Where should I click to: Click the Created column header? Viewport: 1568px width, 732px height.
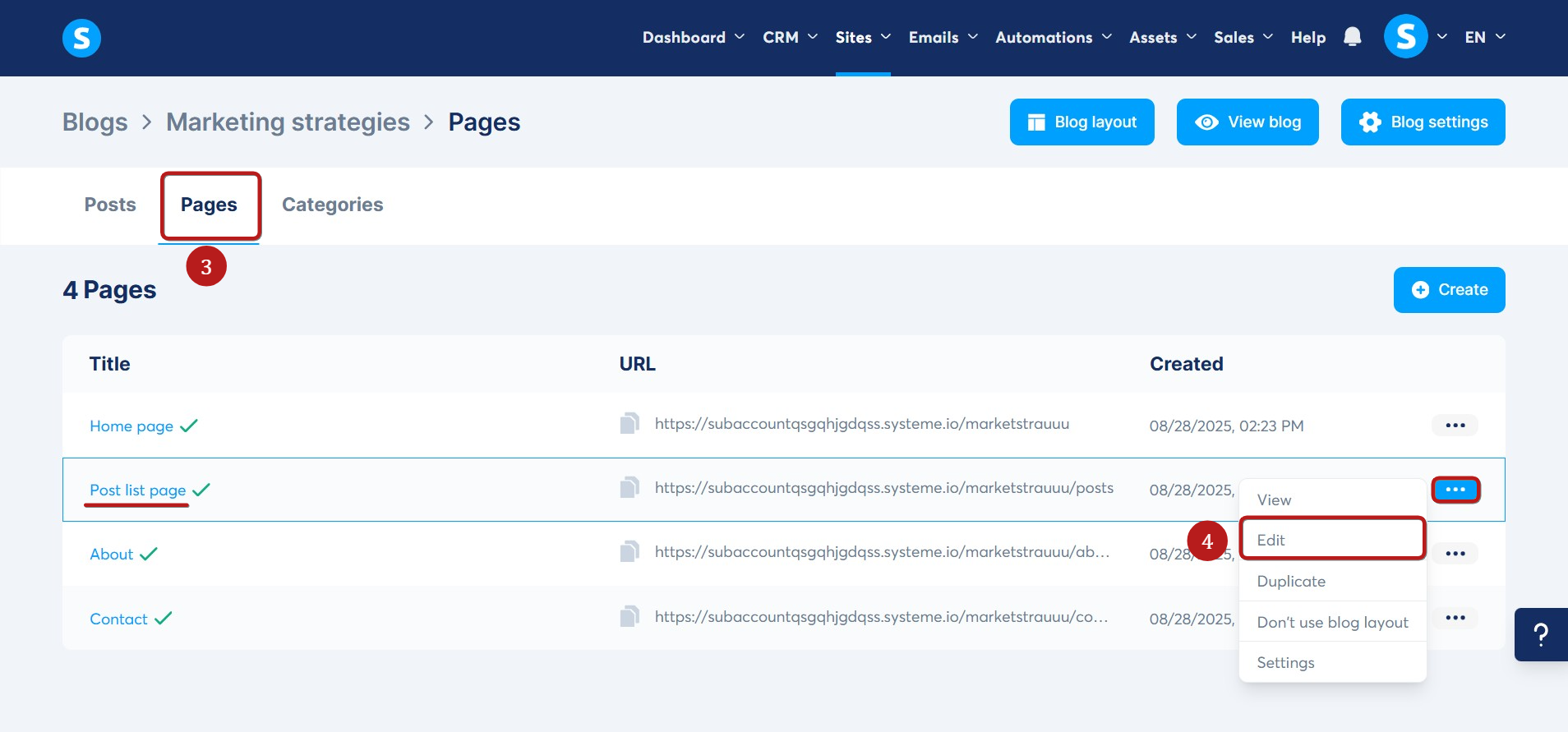(x=1187, y=364)
